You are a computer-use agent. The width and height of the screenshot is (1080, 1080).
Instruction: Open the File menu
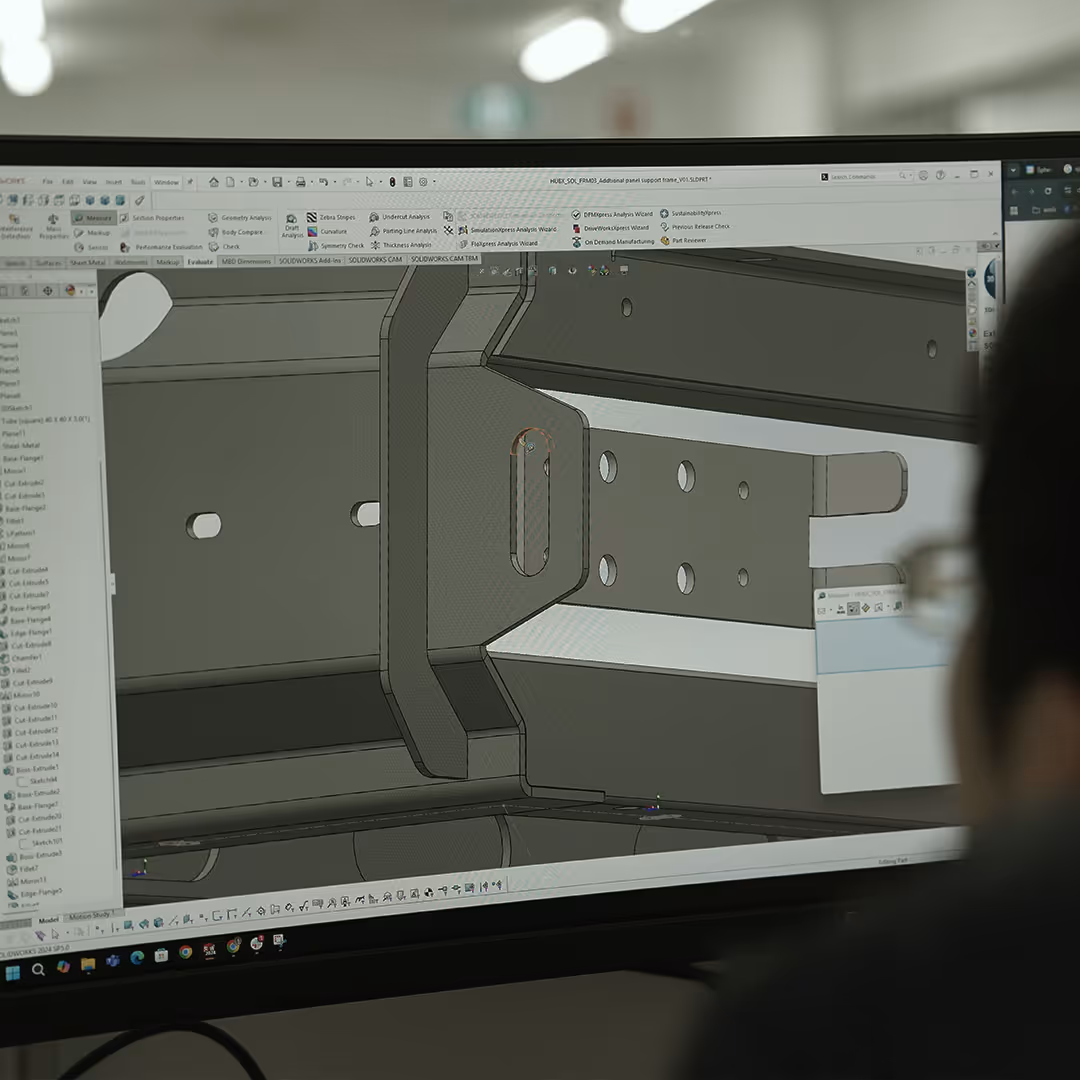point(48,182)
